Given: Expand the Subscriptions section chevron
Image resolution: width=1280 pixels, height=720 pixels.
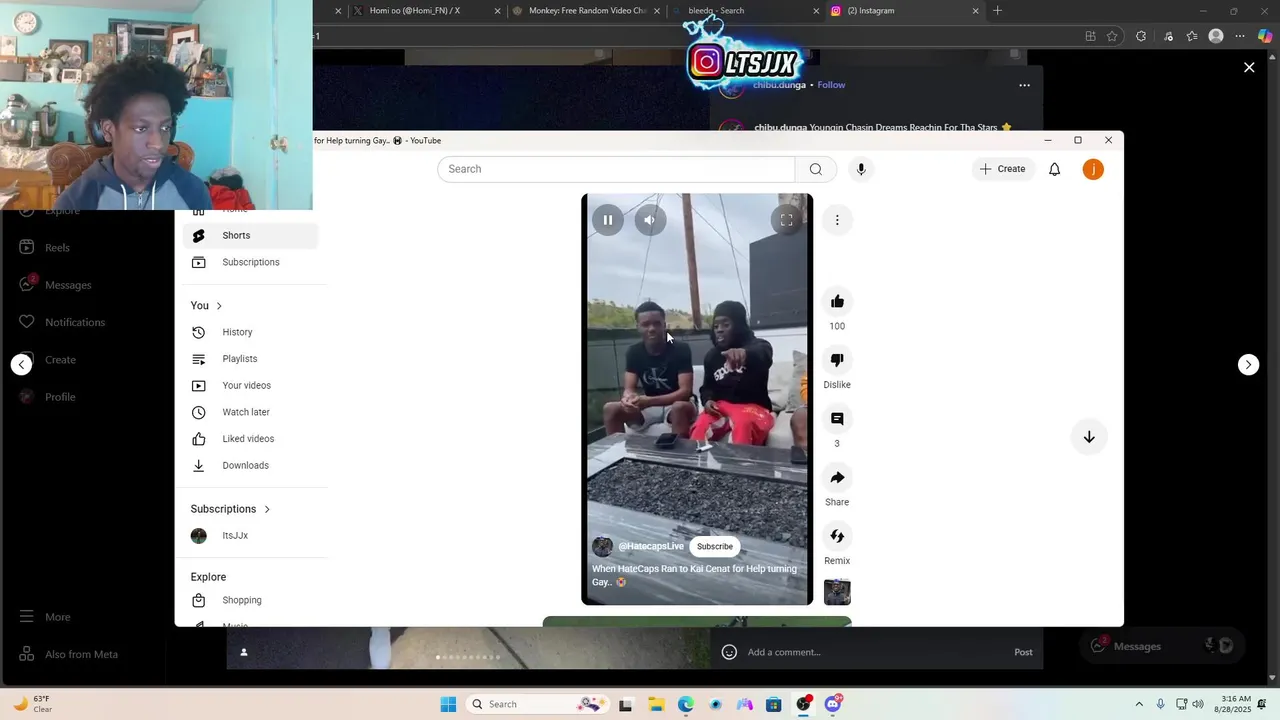Looking at the screenshot, I should (x=267, y=509).
